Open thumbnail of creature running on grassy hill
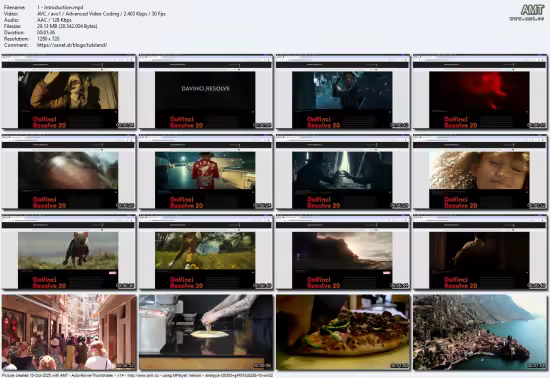This screenshot has width=550, height=378. coord(68,252)
